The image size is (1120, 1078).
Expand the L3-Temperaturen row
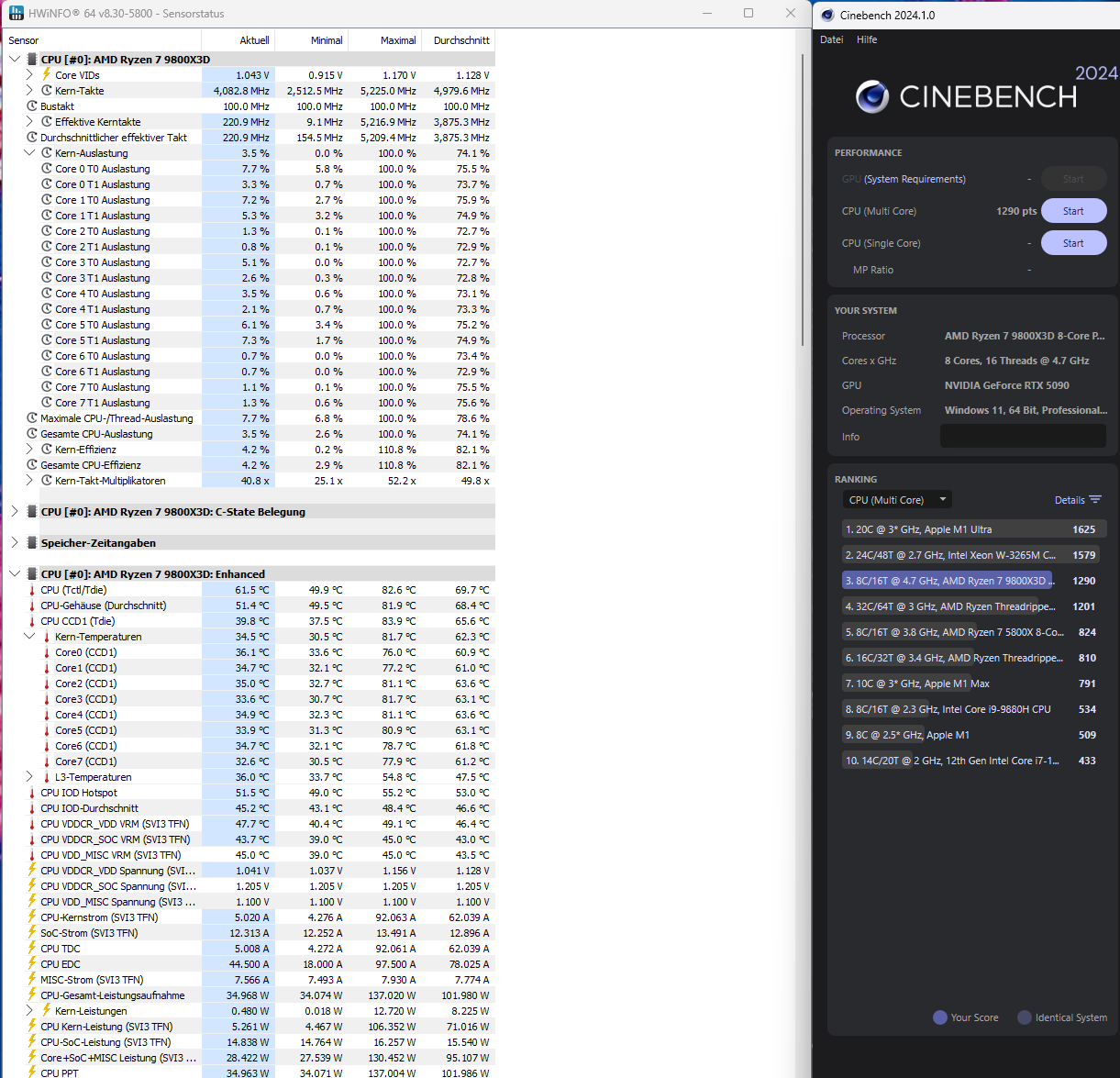(29, 776)
